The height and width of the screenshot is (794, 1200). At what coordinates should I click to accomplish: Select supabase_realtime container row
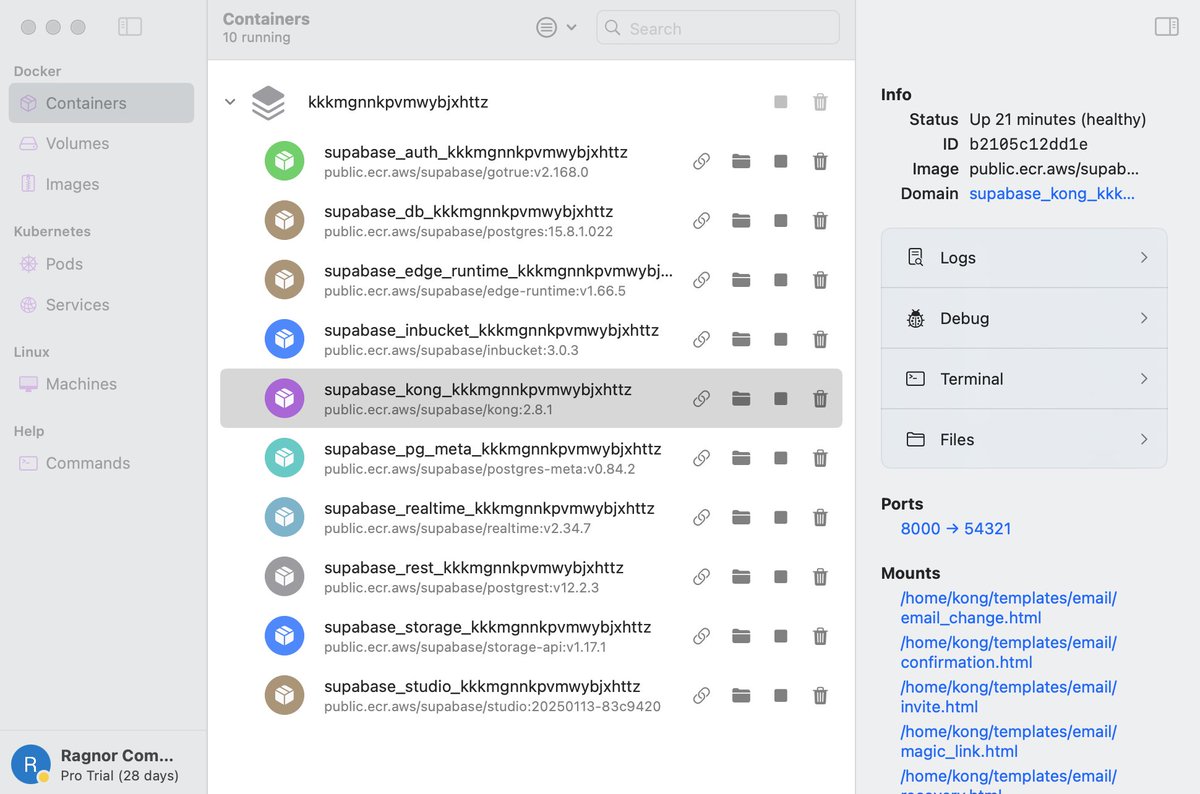[531, 517]
